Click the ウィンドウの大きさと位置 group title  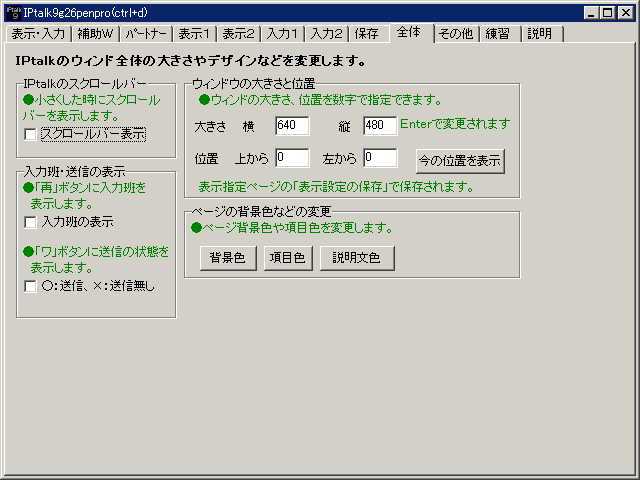(x=253, y=84)
